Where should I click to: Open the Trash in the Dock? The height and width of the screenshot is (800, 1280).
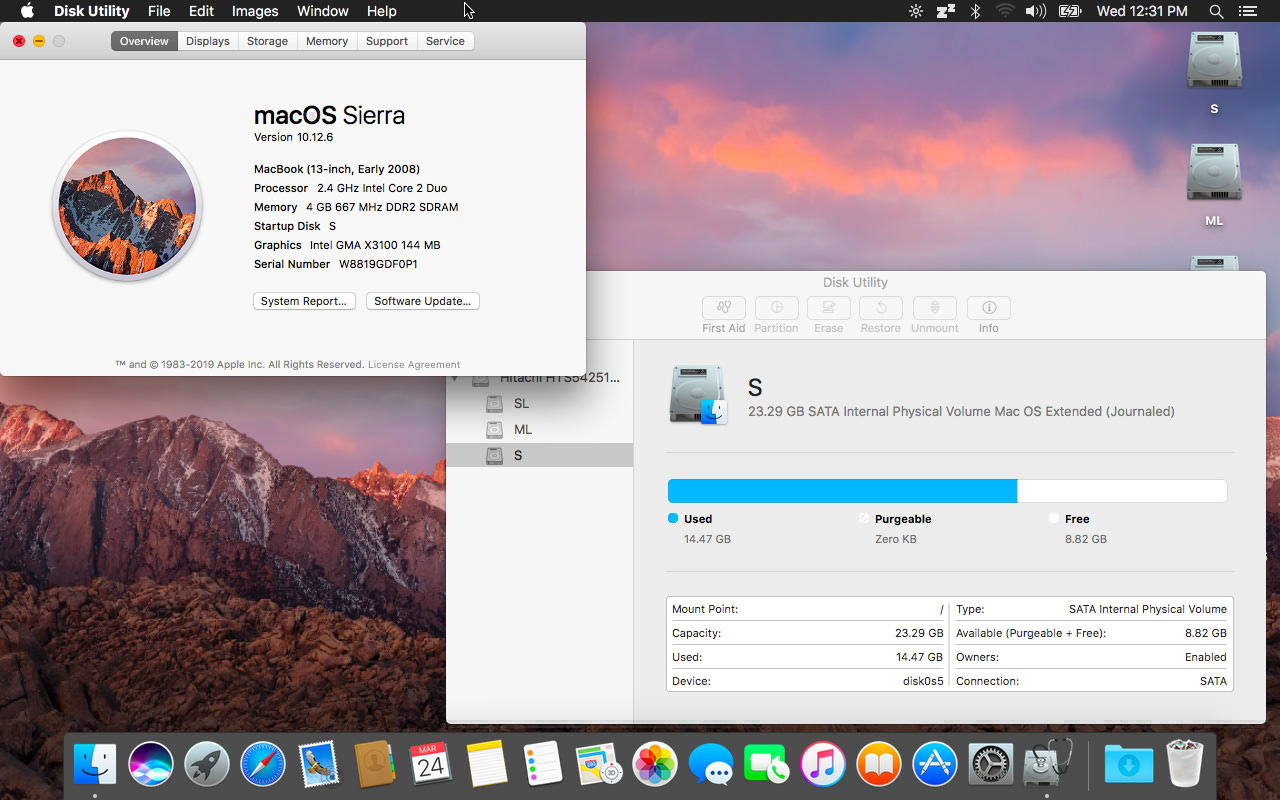point(1184,764)
